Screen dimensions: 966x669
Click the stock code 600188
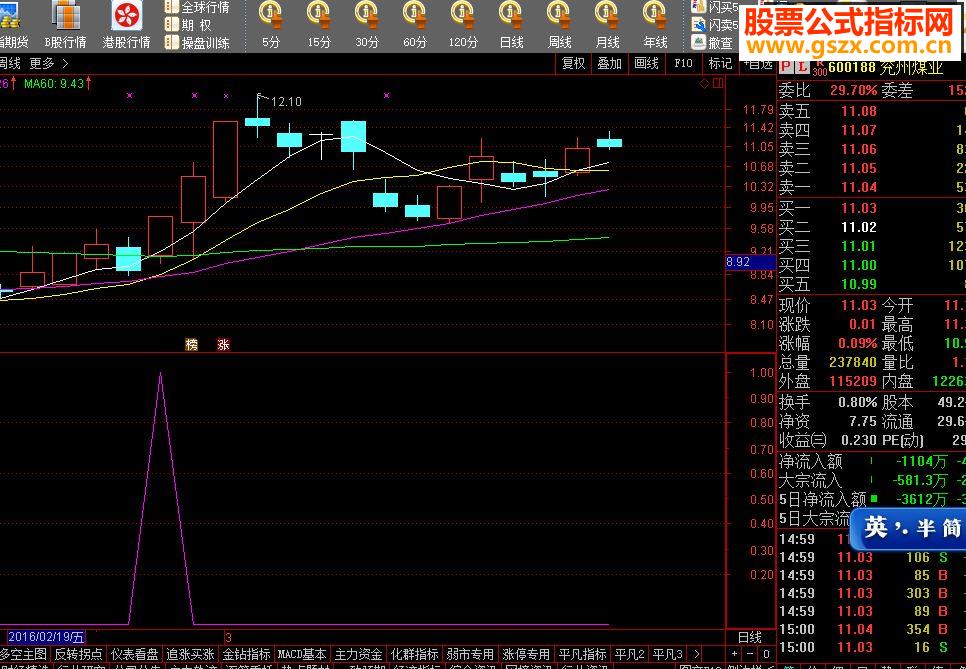(852, 67)
